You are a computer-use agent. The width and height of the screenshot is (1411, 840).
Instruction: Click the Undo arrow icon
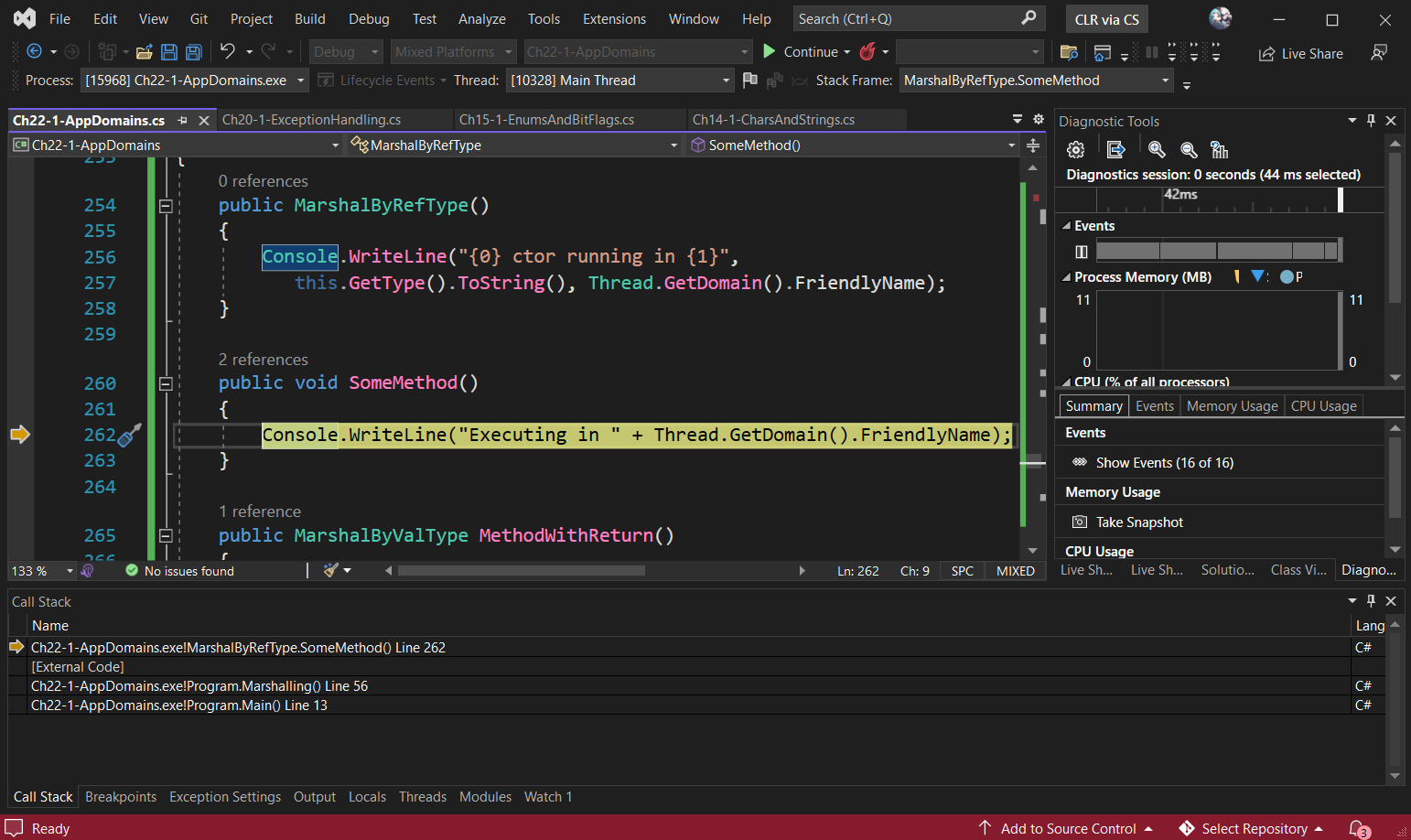(x=228, y=52)
